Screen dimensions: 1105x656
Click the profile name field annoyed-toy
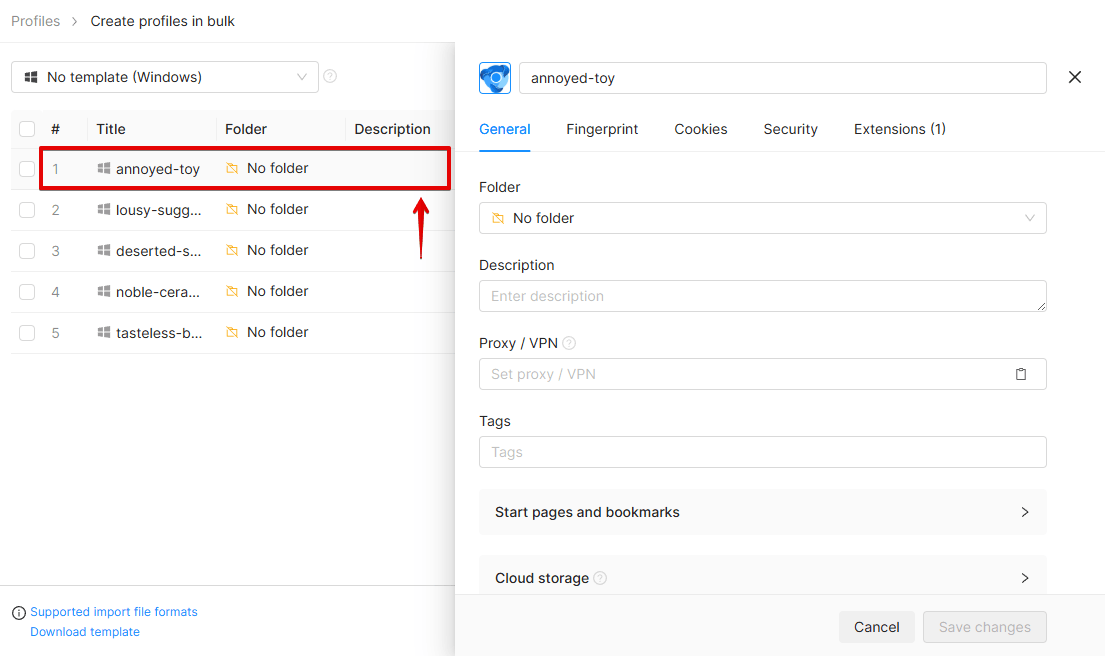782,78
